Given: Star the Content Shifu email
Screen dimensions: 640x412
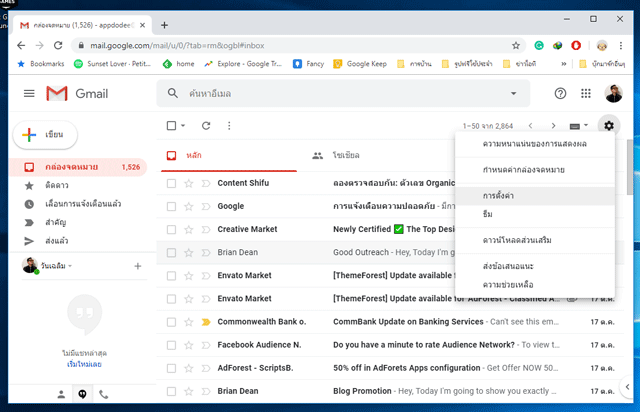Looking at the screenshot, I should (188, 183).
